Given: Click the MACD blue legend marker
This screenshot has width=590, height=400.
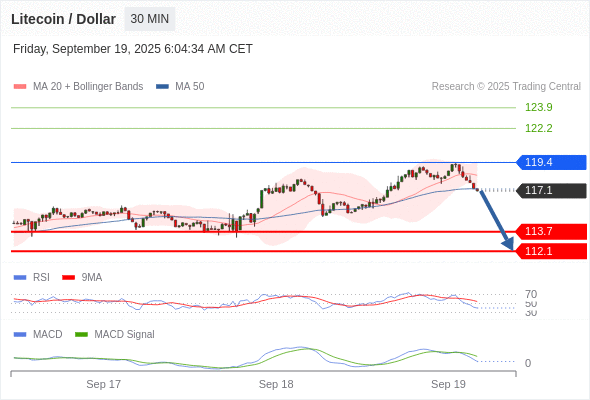Looking at the screenshot, I should coord(20,334).
